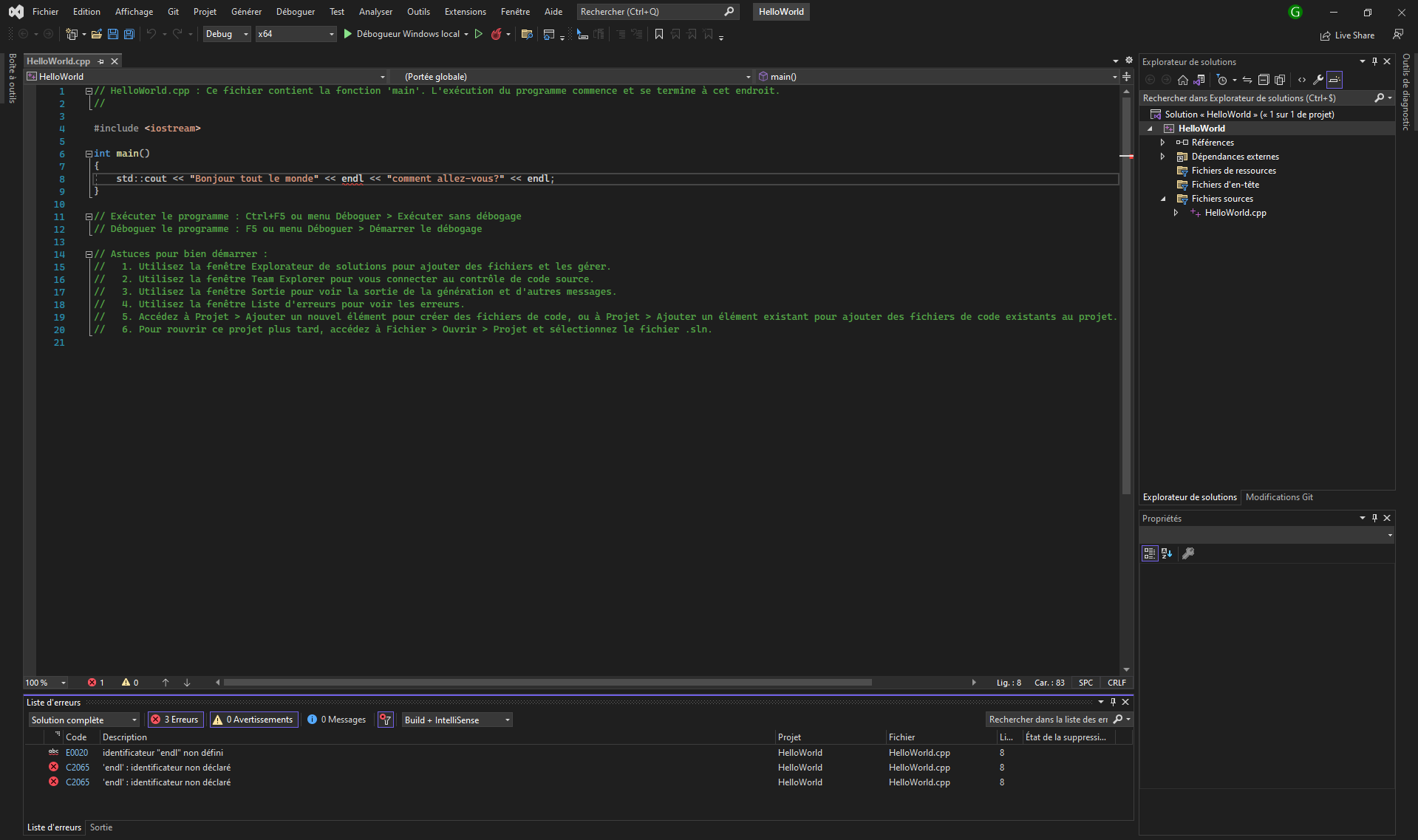Toggle the 0 Avertissements filter
This screenshot has height=840, width=1418.
click(253, 720)
